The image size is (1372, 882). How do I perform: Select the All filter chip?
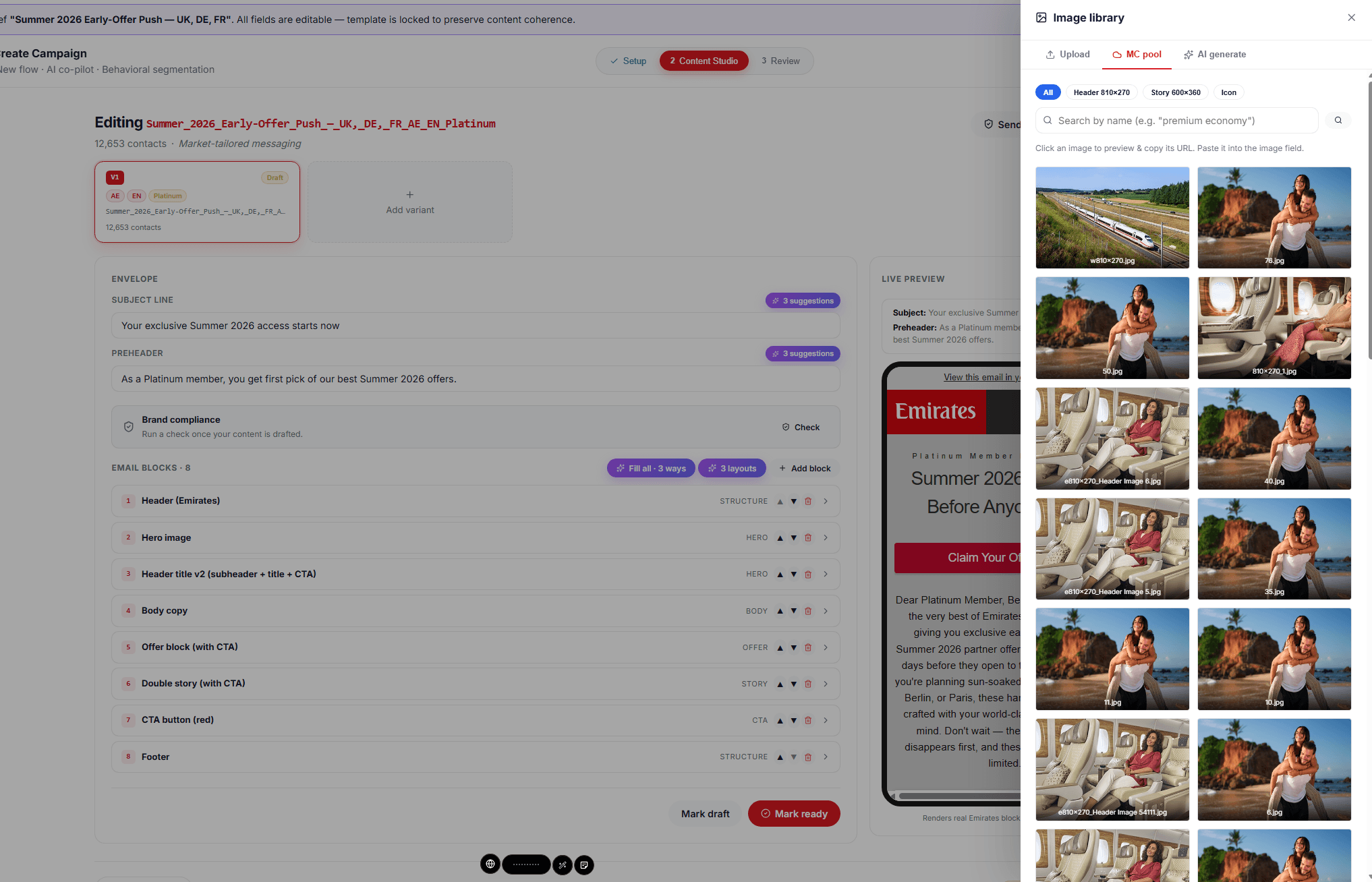1048,92
